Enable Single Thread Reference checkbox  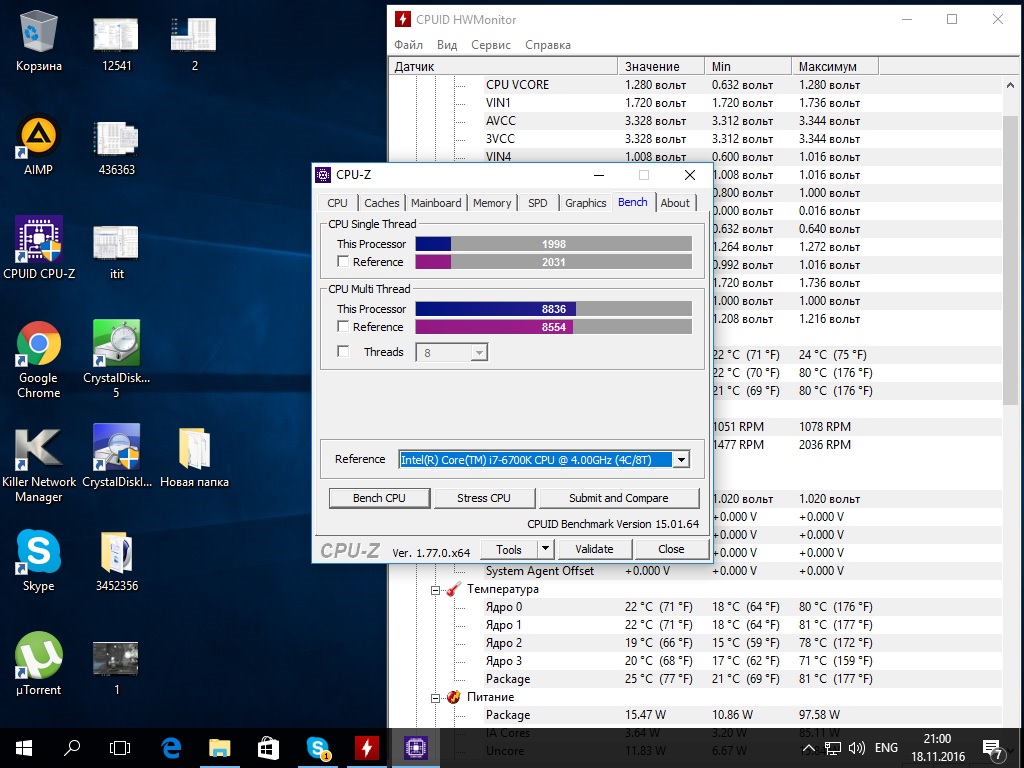point(343,261)
